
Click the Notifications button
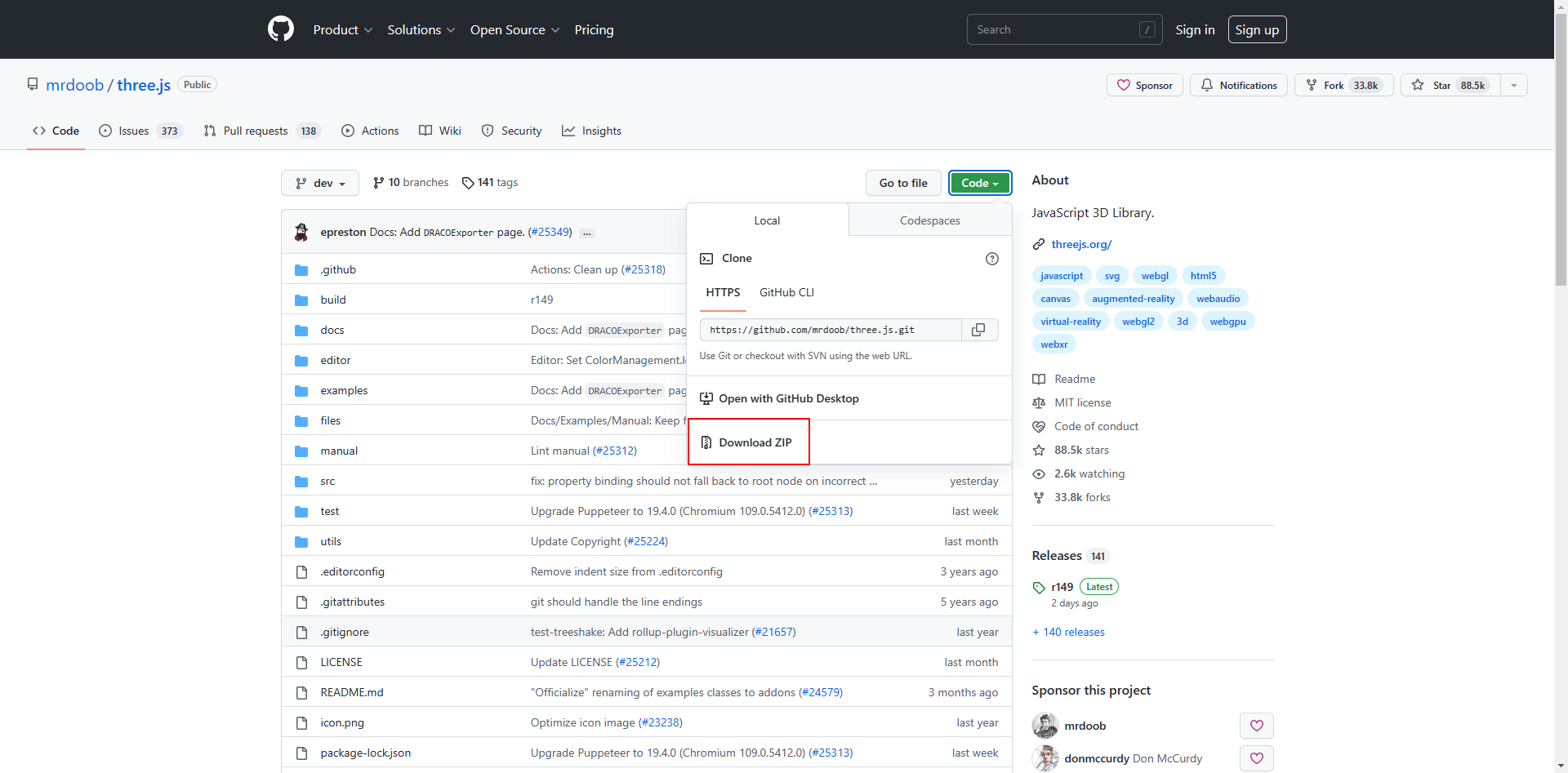click(x=1239, y=85)
